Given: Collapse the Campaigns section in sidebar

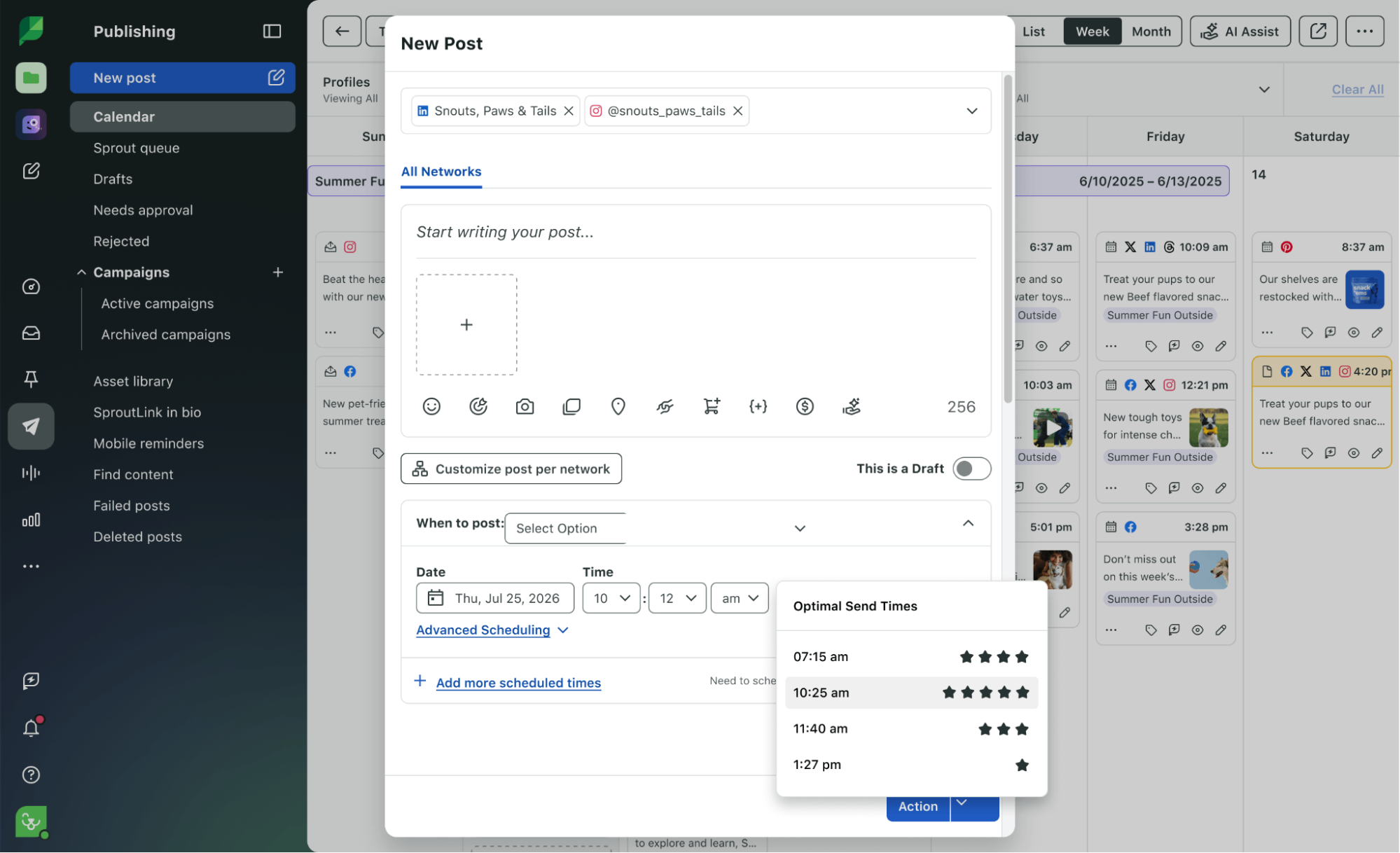Looking at the screenshot, I should pos(81,272).
